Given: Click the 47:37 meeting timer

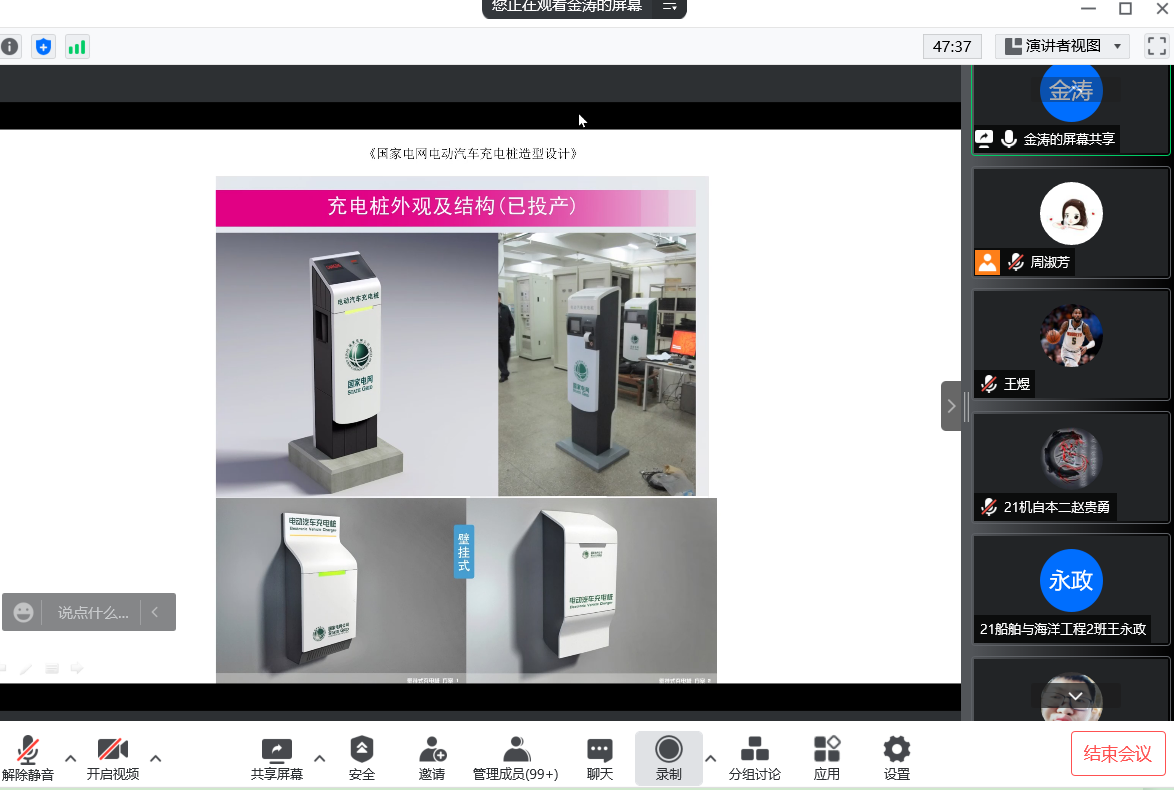Looking at the screenshot, I should click(952, 46).
